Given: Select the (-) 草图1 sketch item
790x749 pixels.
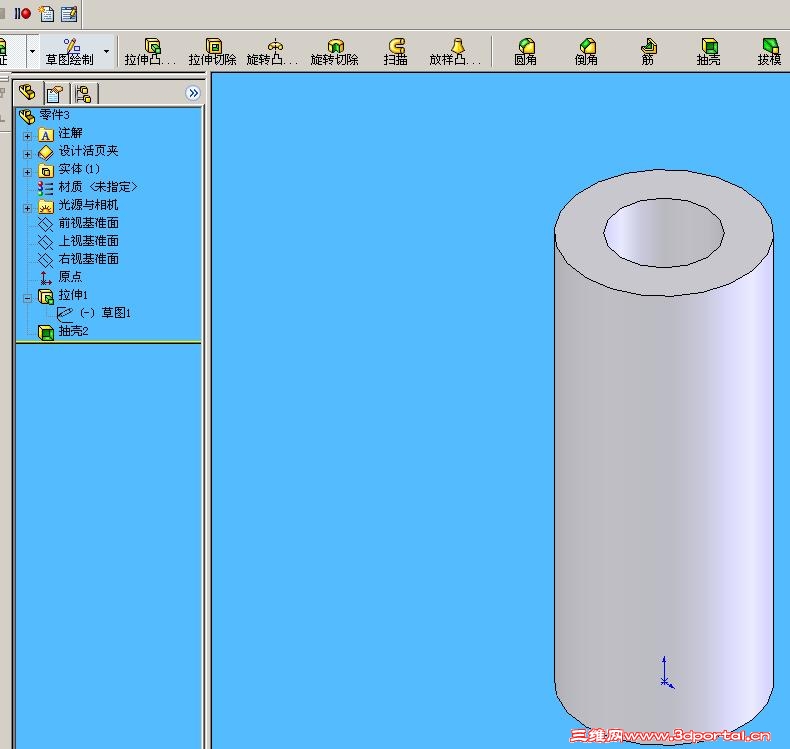Looking at the screenshot, I should point(106,313).
